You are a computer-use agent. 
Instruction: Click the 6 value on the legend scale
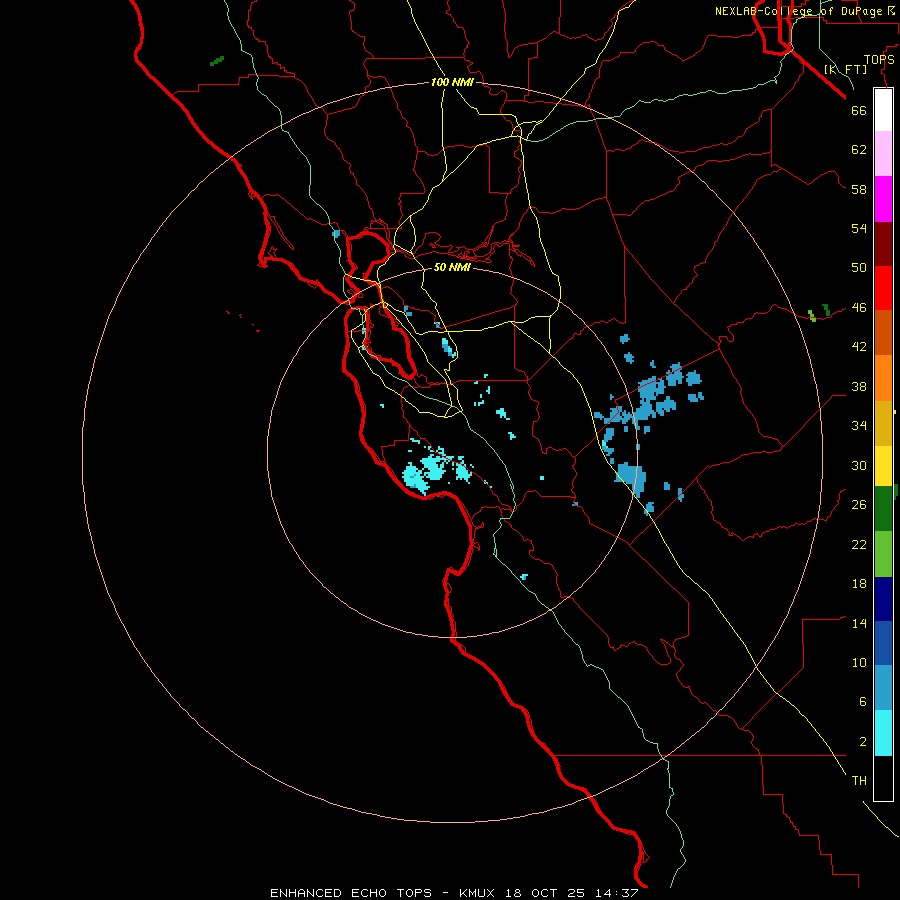863,702
